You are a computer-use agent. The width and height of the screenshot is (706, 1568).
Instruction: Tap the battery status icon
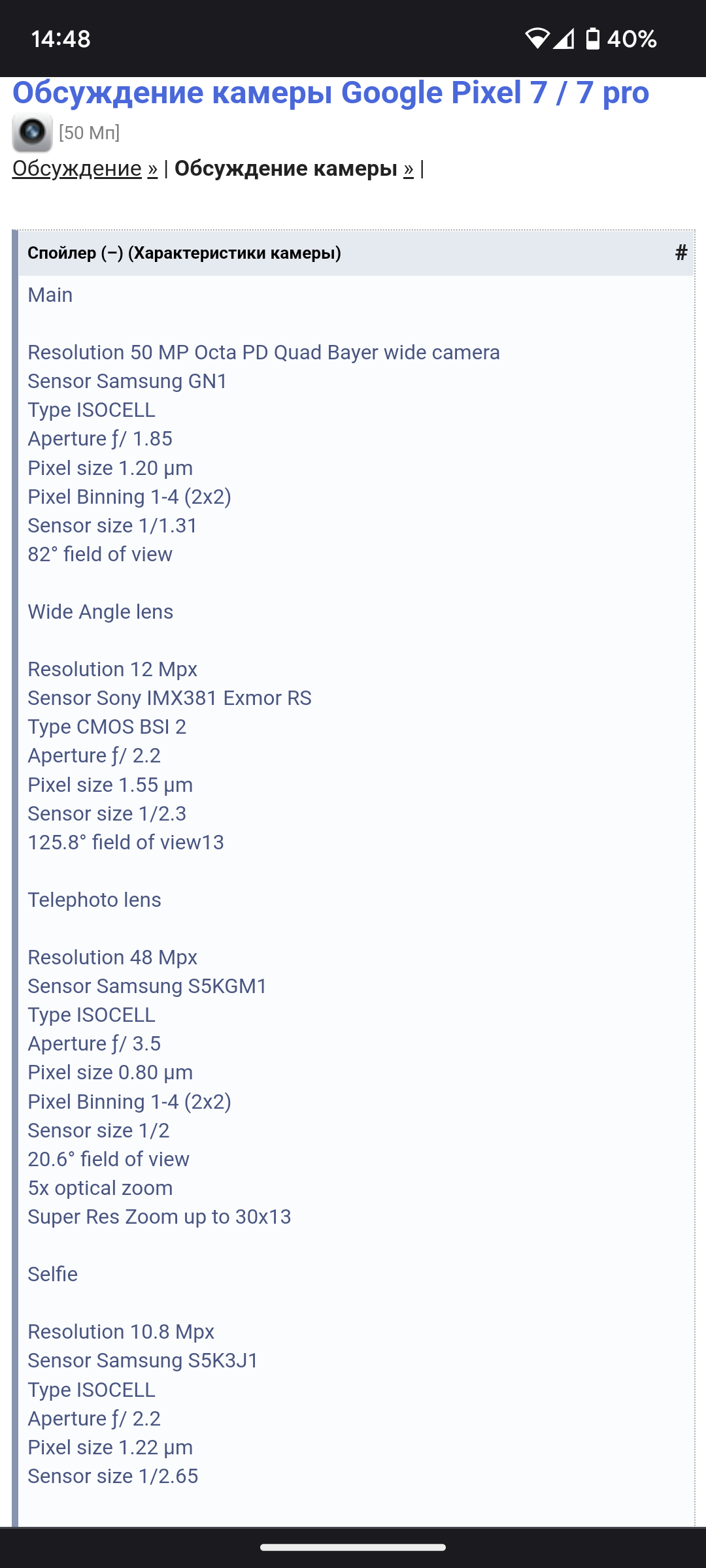[x=592, y=39]
